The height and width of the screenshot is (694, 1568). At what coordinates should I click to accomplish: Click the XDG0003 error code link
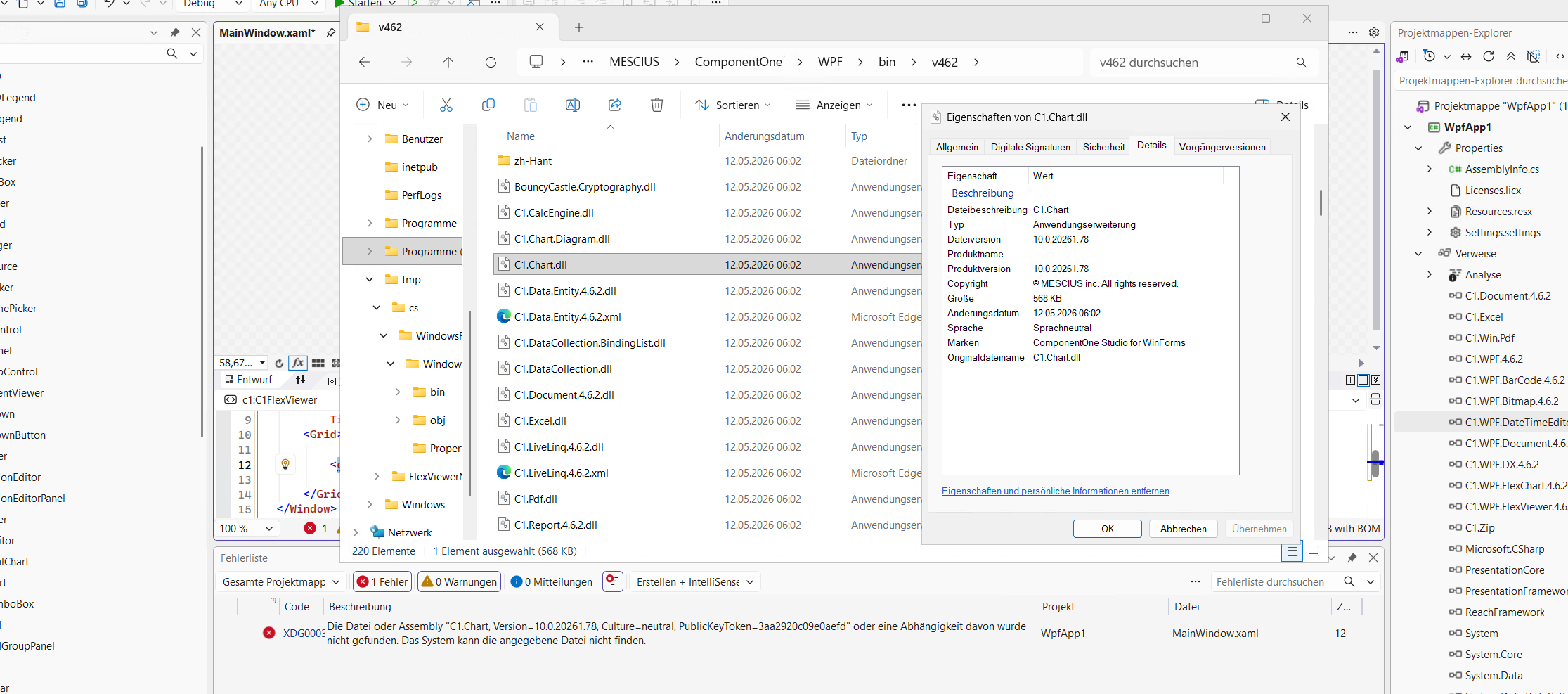click(x=304, y=634)
